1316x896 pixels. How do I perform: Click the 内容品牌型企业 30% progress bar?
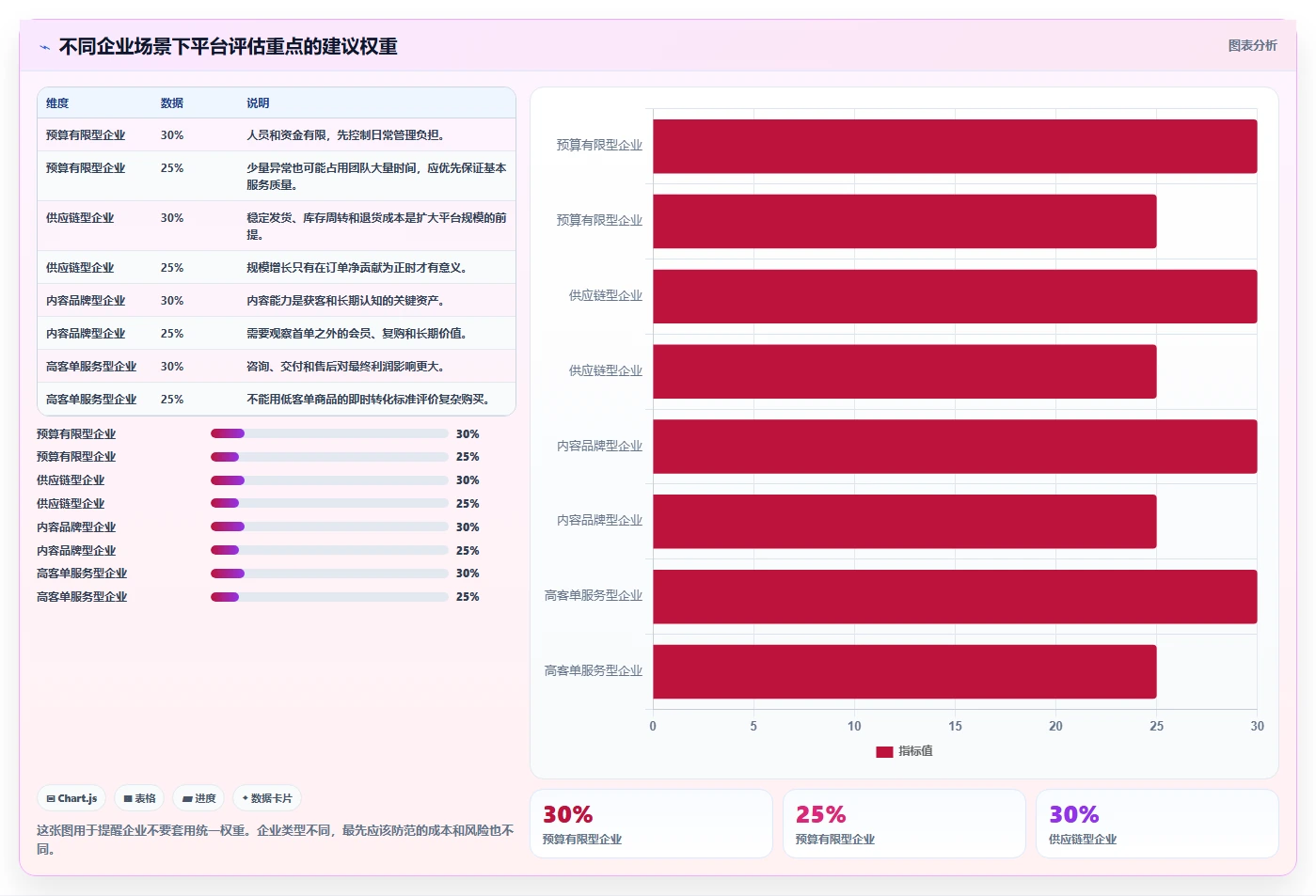[x=329, y=527]
